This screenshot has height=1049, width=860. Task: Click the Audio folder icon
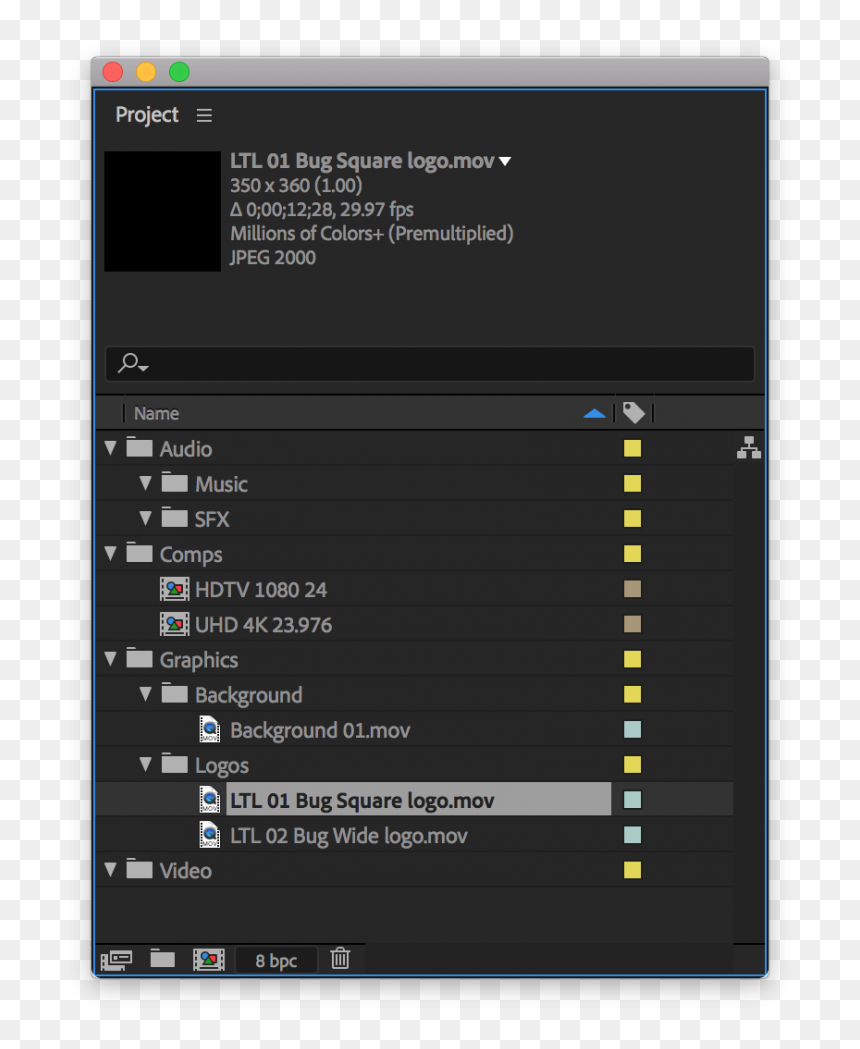click(x=139, y=448)
